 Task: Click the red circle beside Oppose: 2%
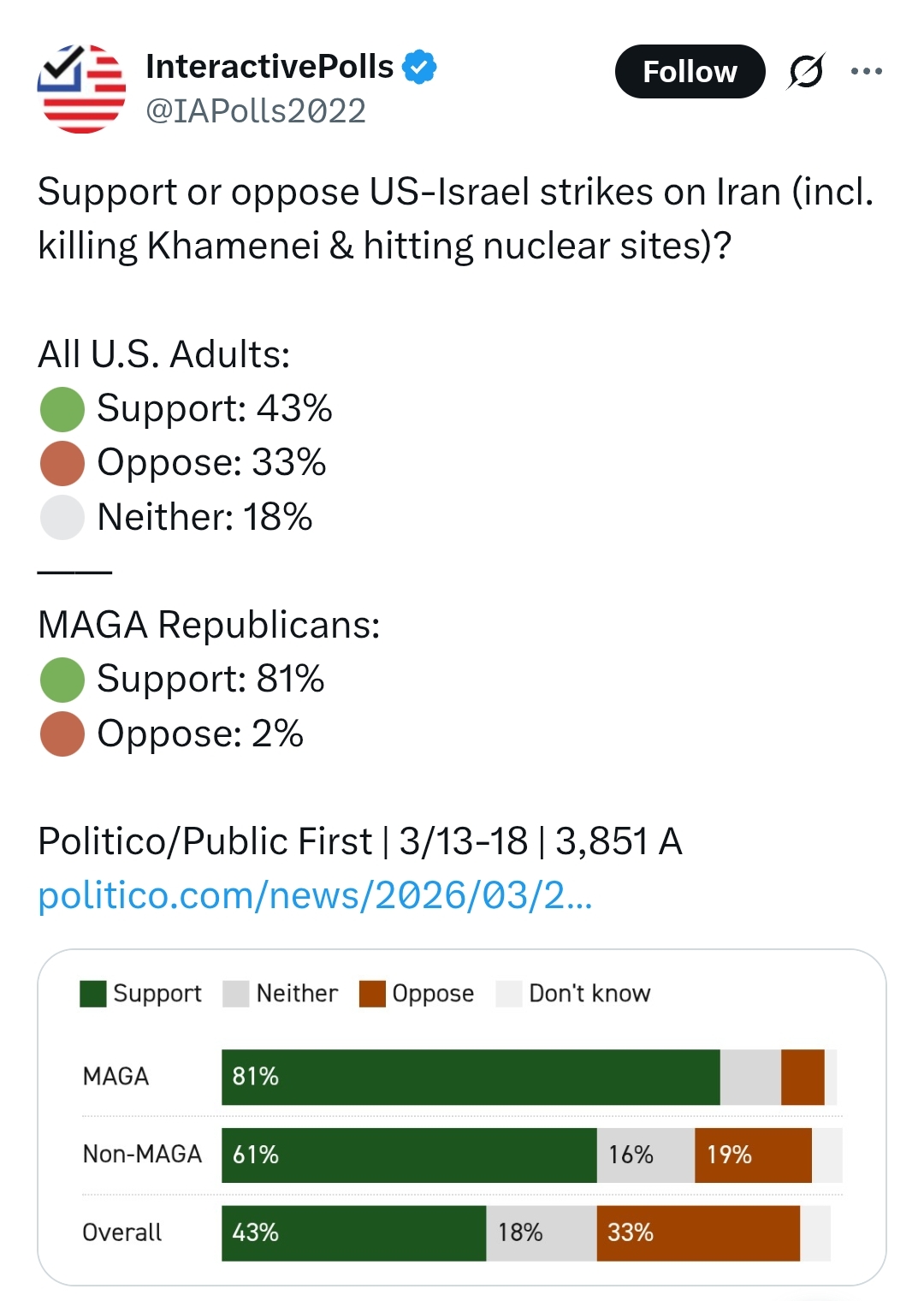pyautogui.click(x=62, y=734)
